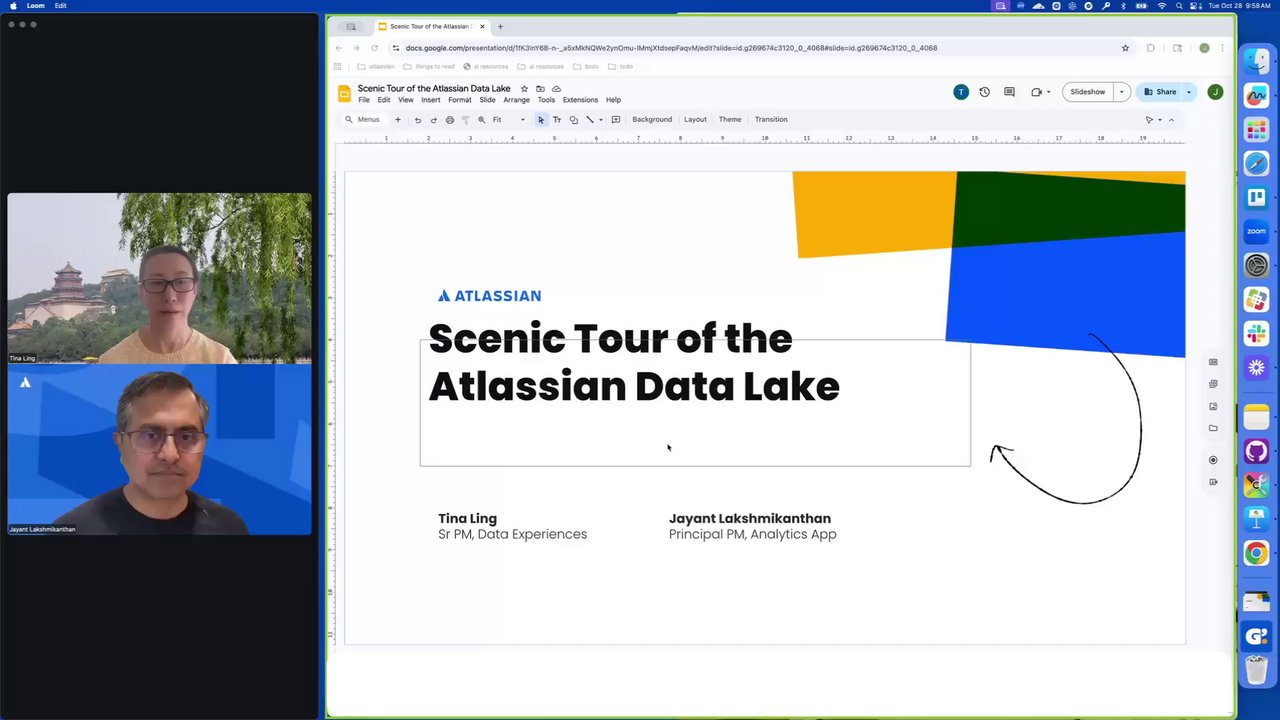Launch Zoom from the dock
The height and width of the screenshot is (720, 1280).
pos(1257,231)
